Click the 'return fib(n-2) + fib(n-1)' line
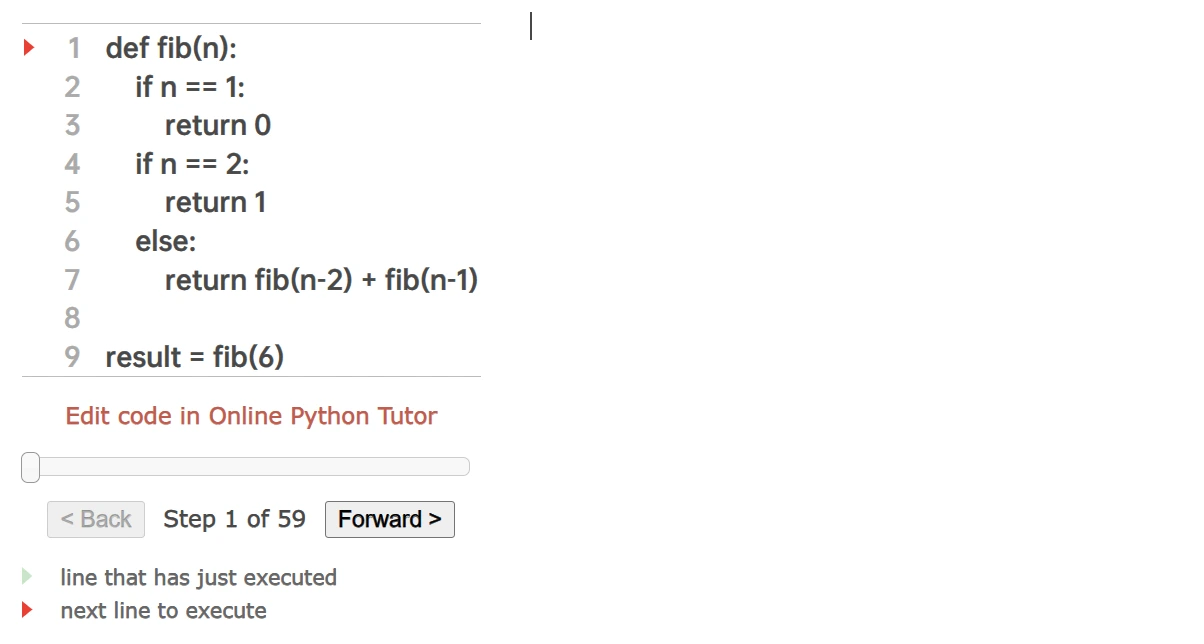Screen dimensions: 1204x644 (321, 280)
